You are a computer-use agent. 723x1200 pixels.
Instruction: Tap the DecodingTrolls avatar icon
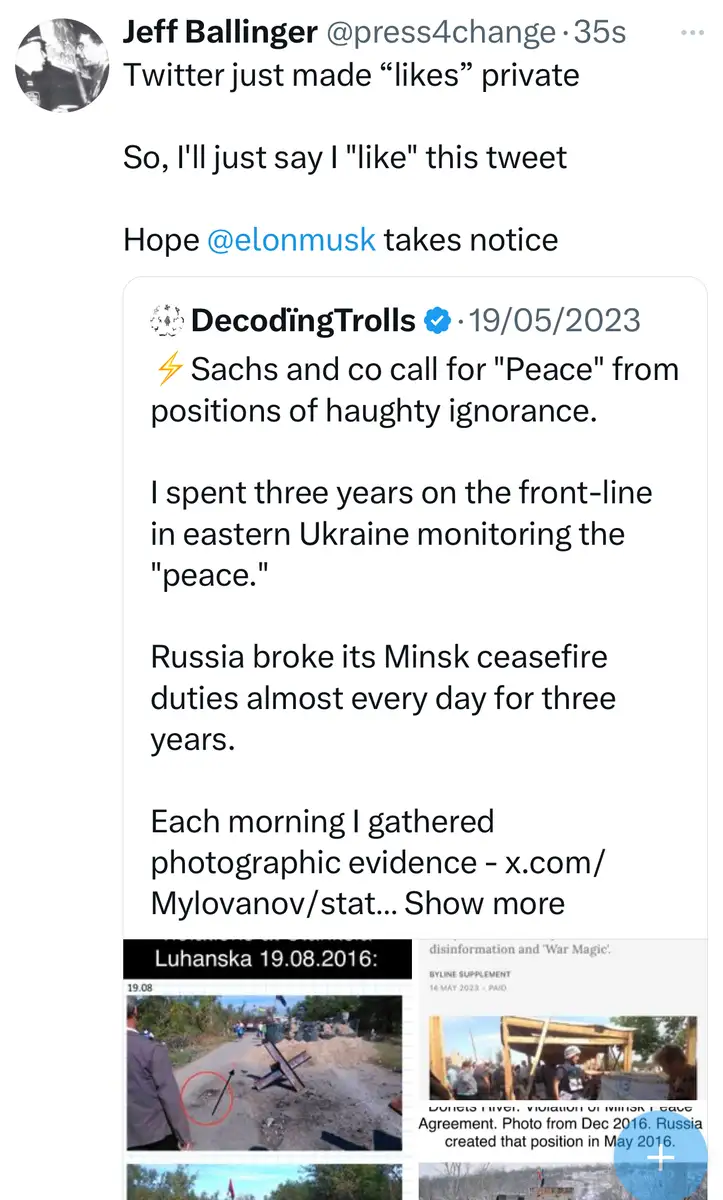click(x=167, y=321)
